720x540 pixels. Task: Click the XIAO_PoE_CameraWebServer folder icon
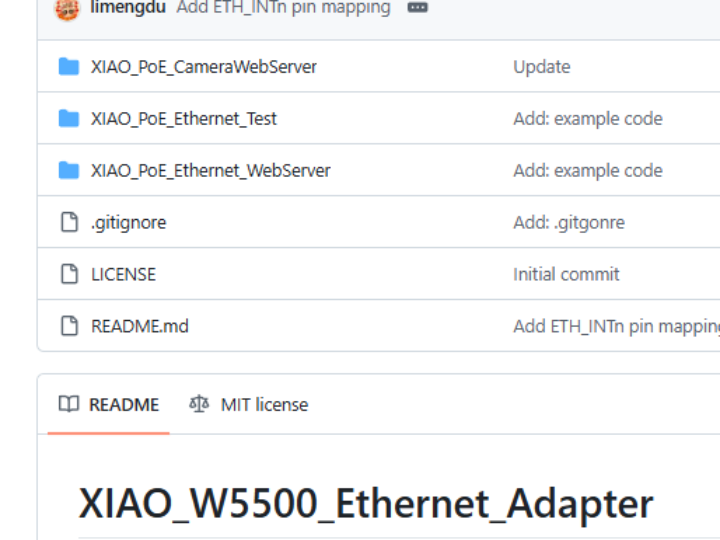(x=69, y=67)
